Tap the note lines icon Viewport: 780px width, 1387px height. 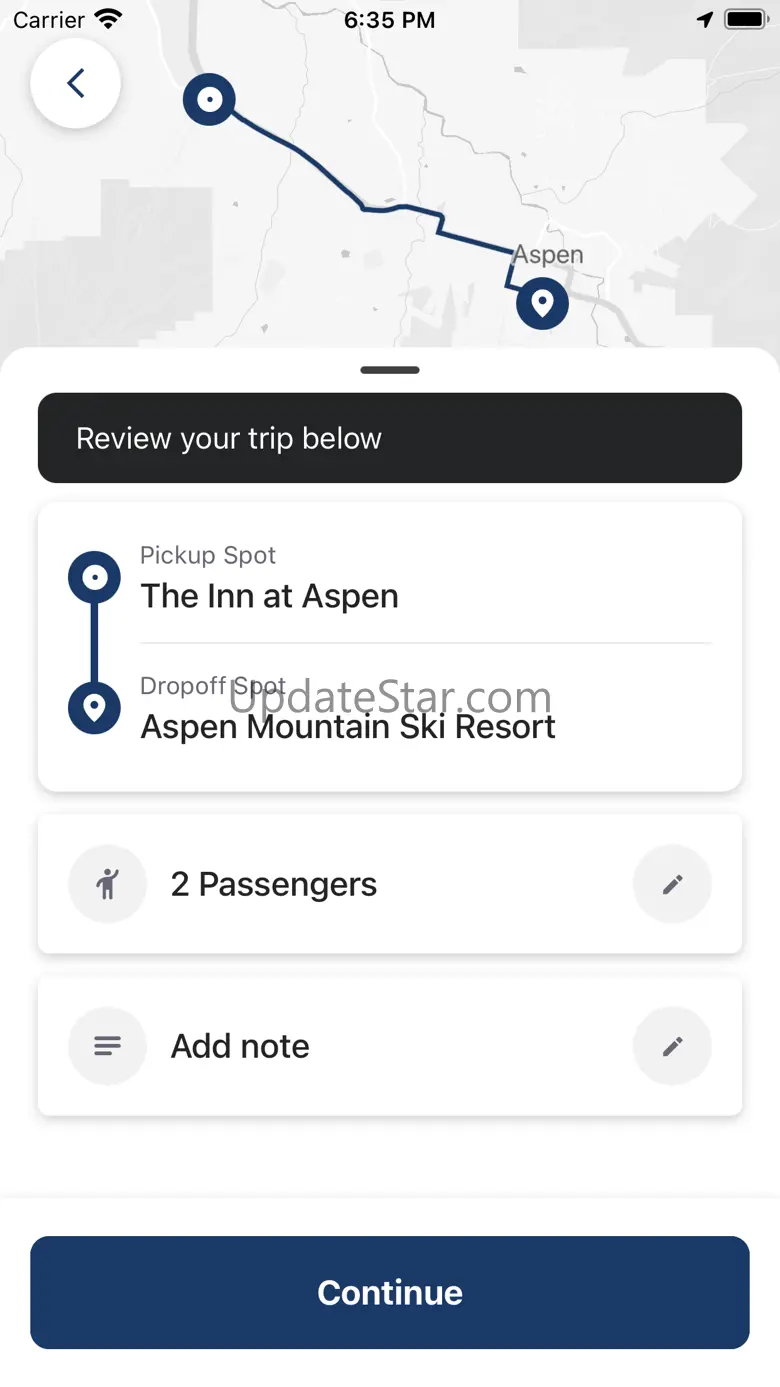(107, 1046)
